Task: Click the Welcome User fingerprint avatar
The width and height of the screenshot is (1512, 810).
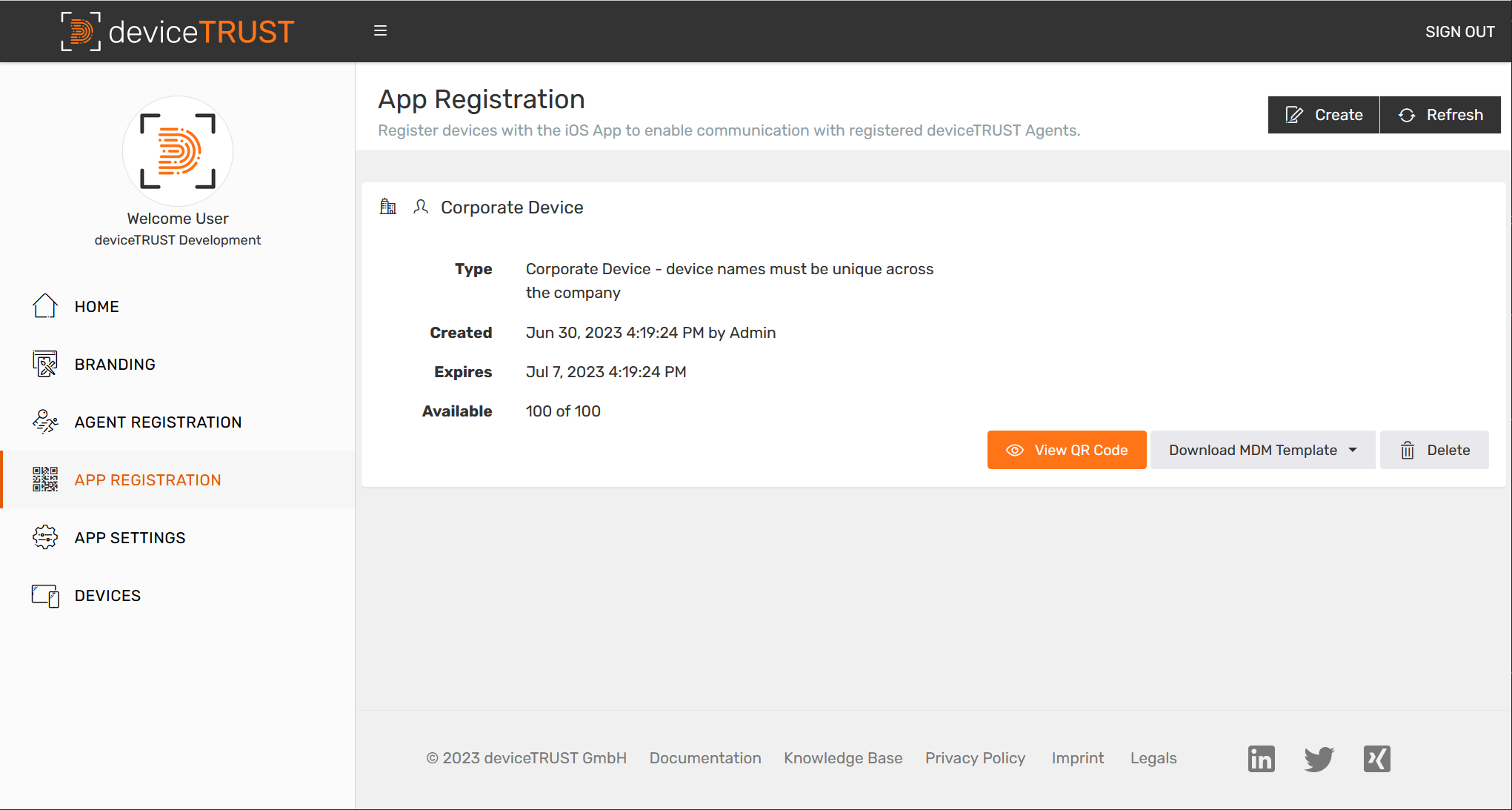Action: [177, 150]
